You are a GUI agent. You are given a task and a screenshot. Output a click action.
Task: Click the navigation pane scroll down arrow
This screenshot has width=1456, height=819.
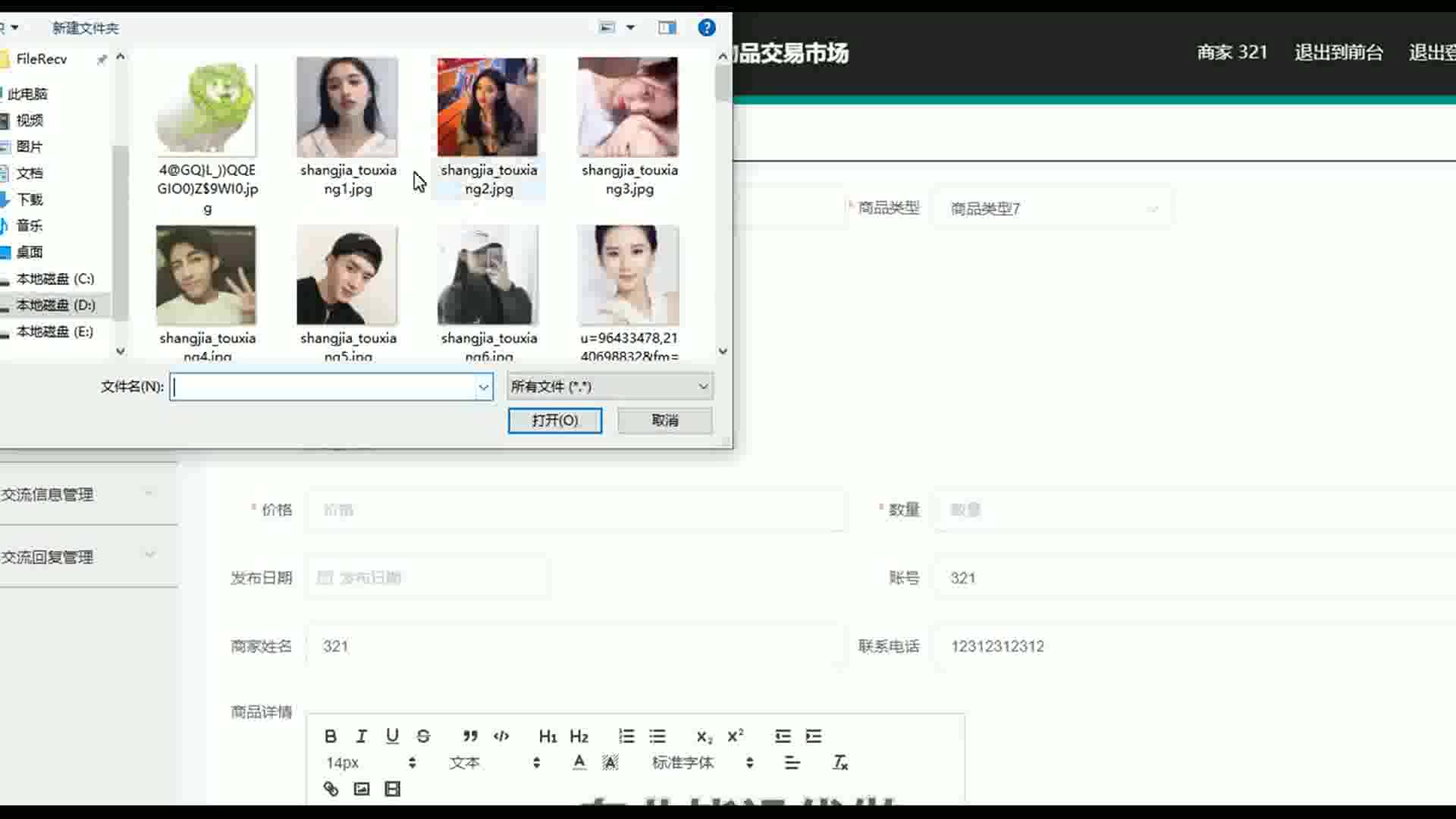coord(121,351)
